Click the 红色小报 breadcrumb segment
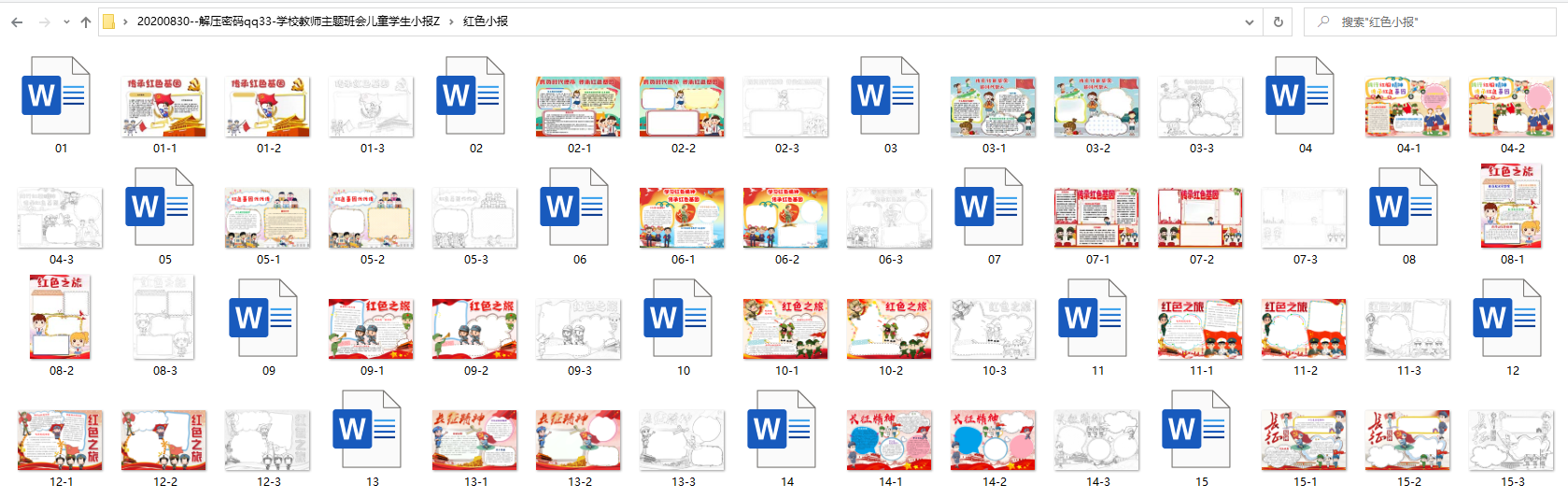Viewport: 1568px width, 499px height. (486, 21)
